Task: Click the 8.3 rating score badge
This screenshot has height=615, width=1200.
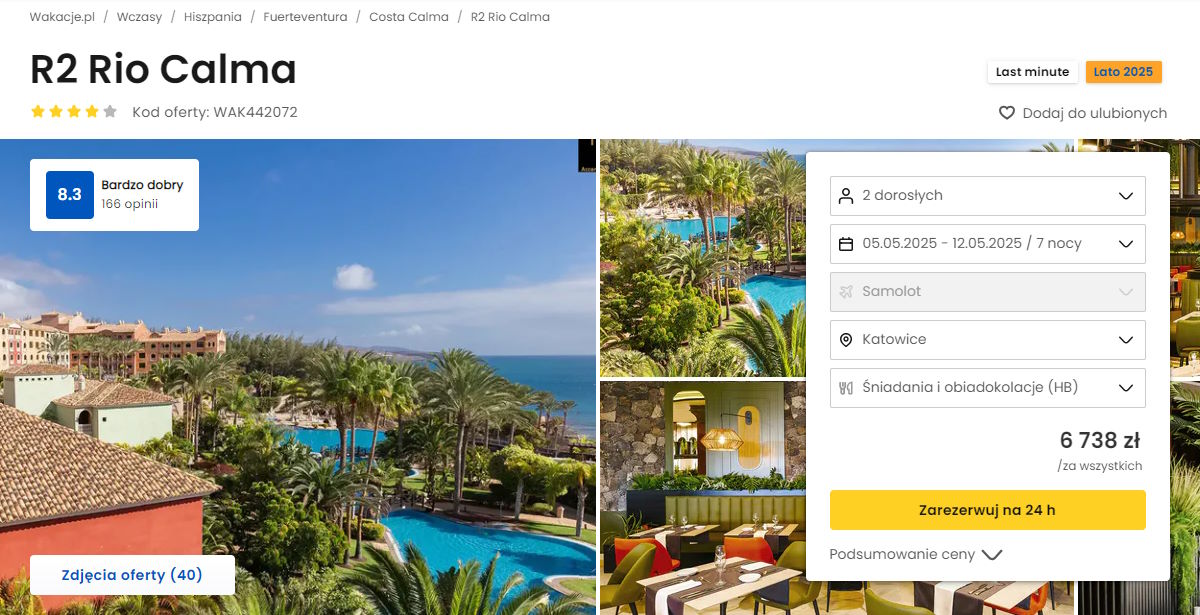Action: pyautogui.click(x=70, y=195)
